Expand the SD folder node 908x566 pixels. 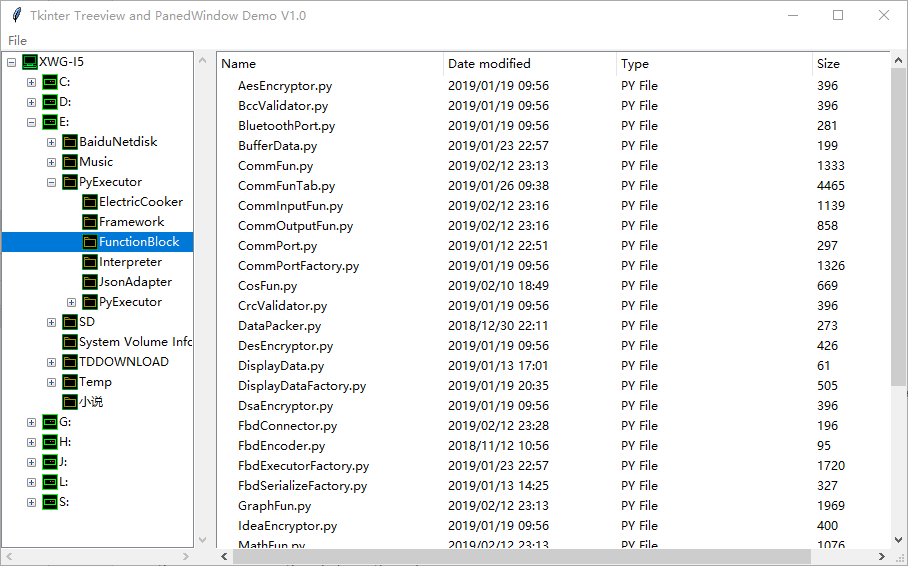[x=52, y=323]
